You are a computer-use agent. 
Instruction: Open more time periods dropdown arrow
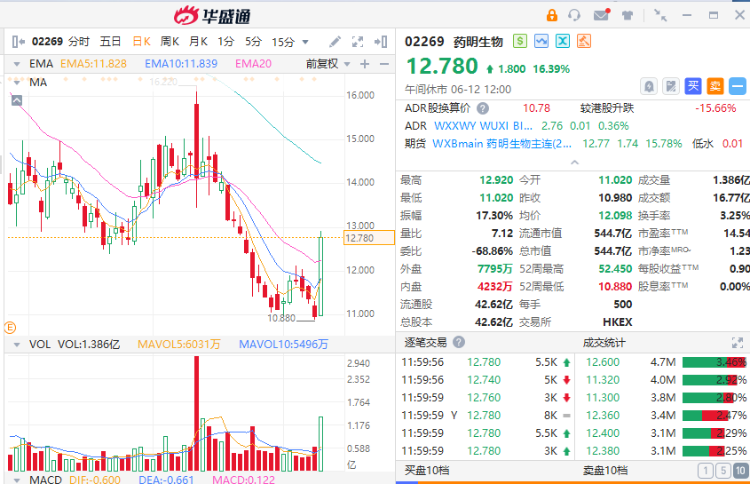tap(305, 42)
